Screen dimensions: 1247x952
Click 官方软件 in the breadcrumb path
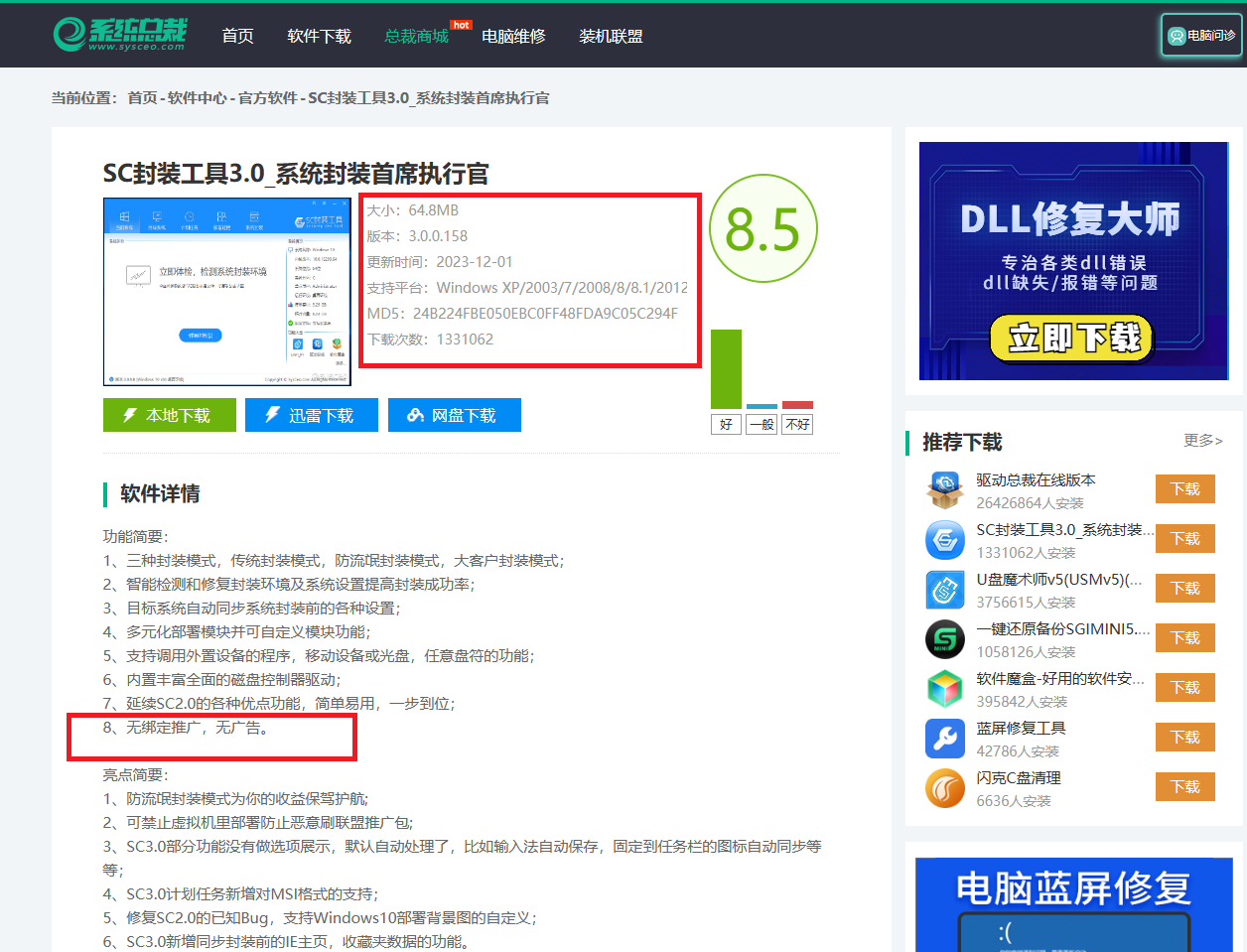tap(268, 97)
